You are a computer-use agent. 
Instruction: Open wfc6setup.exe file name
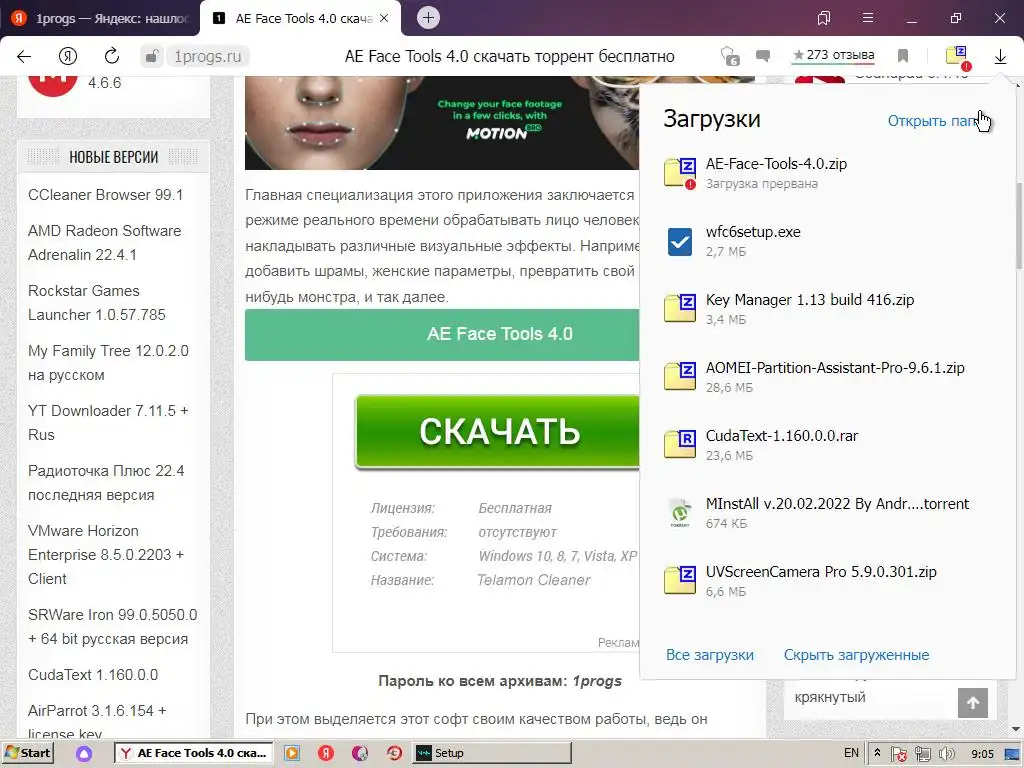pos(753,232)
